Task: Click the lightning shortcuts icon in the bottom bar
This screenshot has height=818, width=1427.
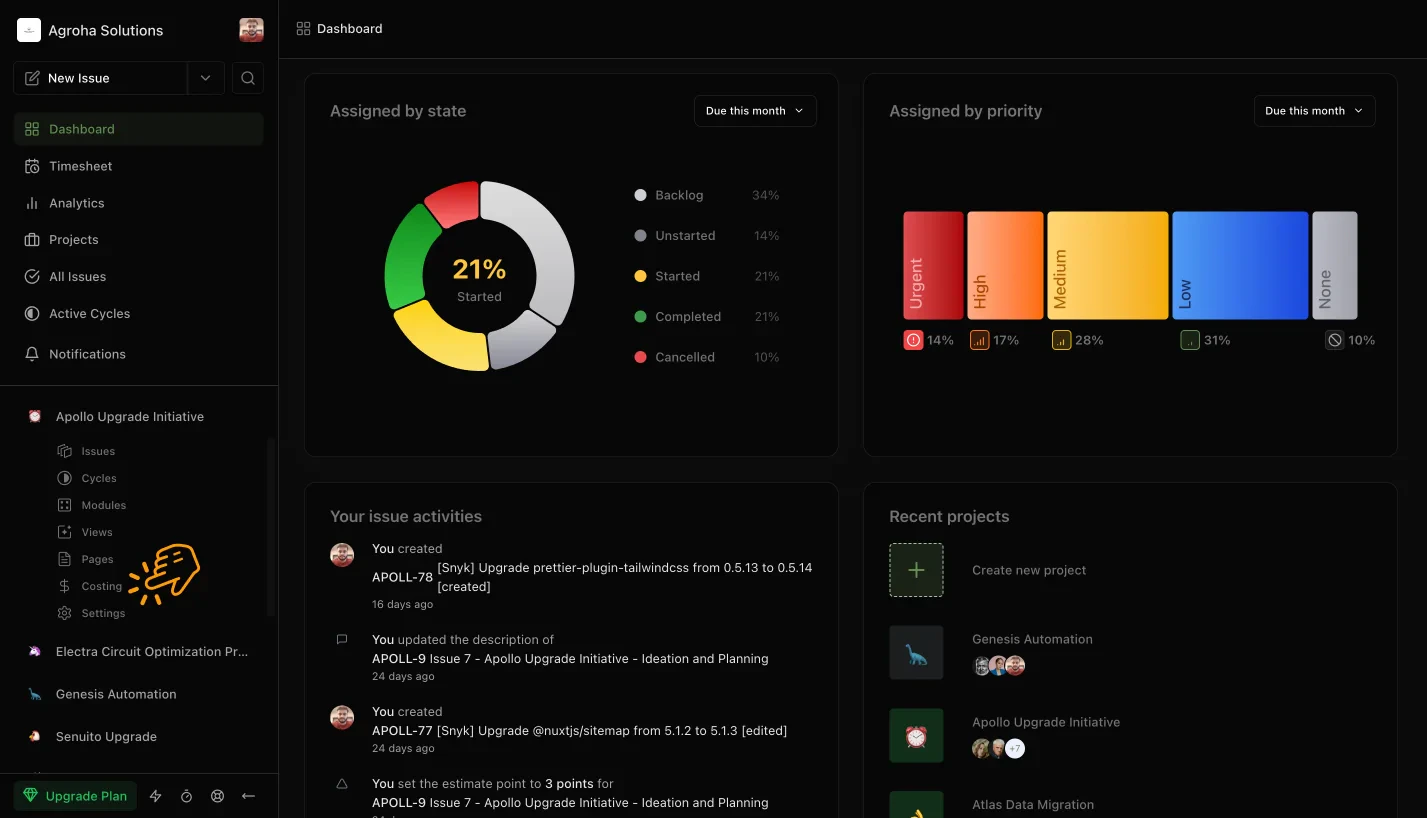Action: tap(155, 795)
